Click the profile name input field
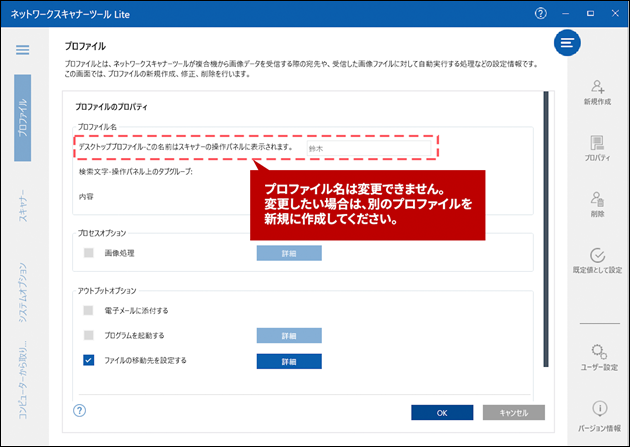This screenshot has width=630, height=447. point(370,148)
